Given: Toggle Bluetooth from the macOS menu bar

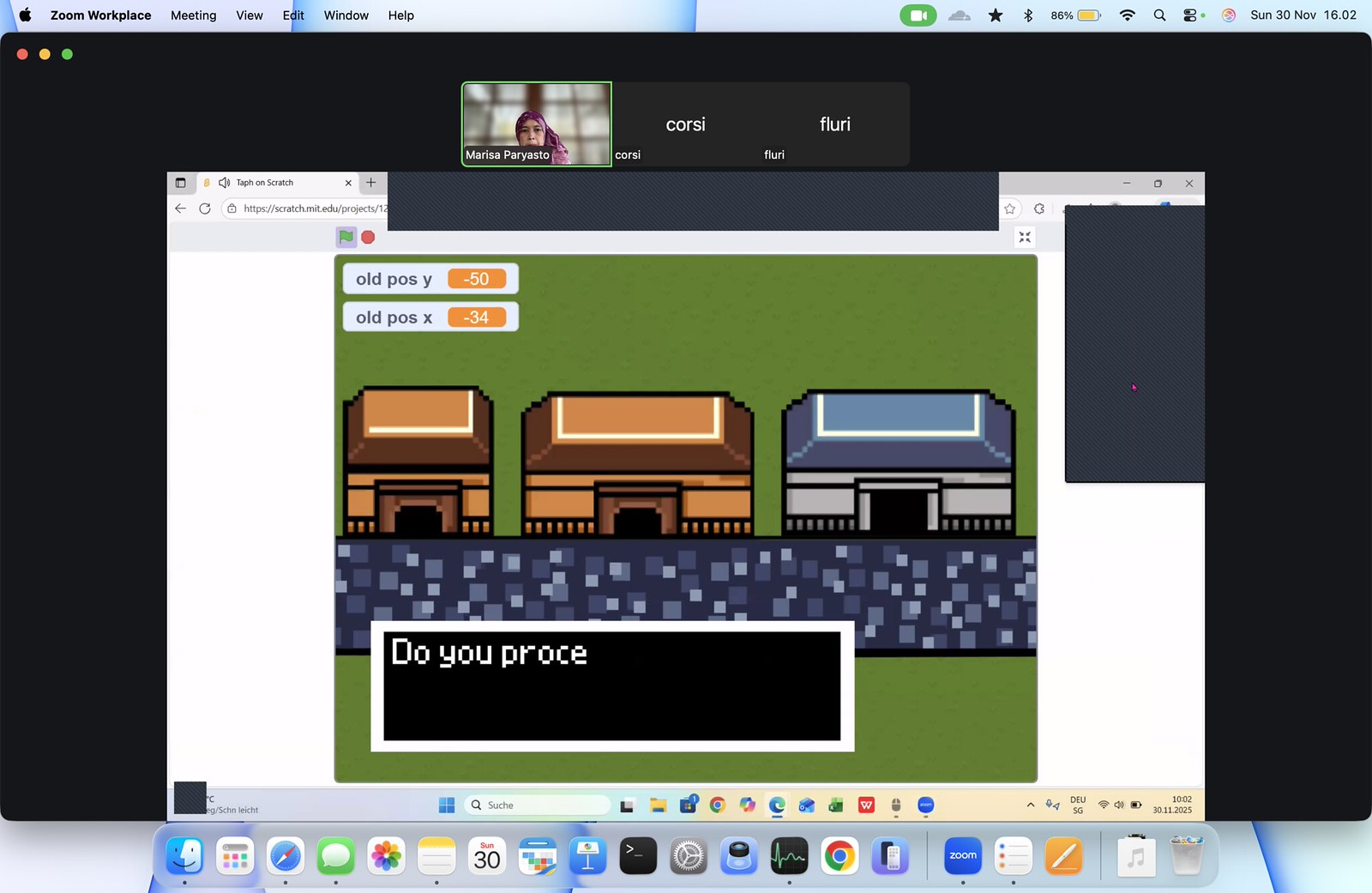Looking at the screenshot, I should 1028,15.
